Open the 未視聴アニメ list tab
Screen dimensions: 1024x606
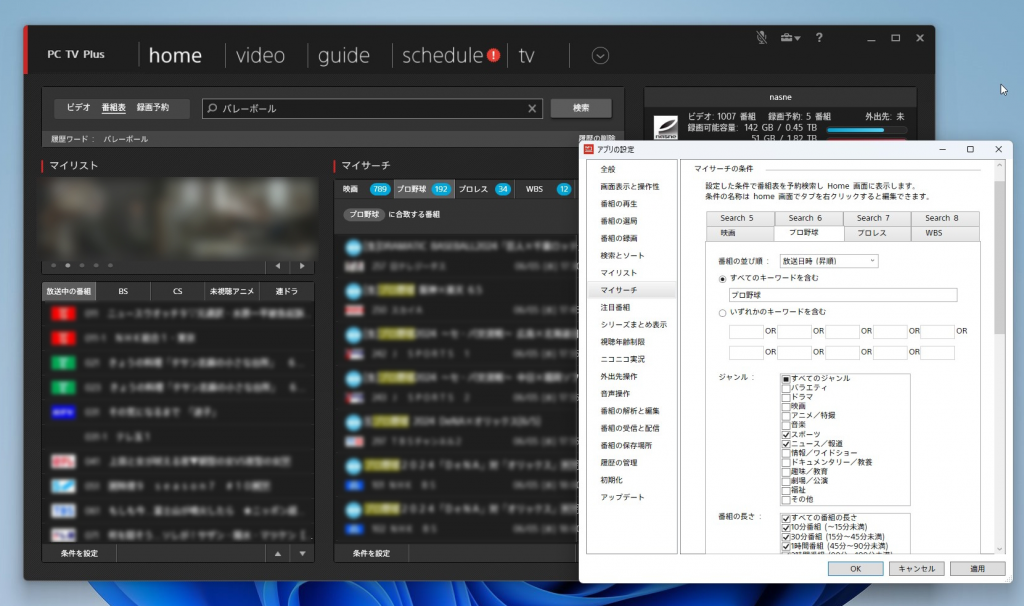click(232, 291)
